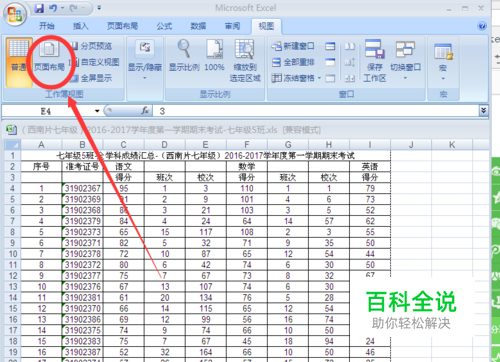500x362 pixels.
Task: Click the 英语 subject header cell
Action: (x=370, y=166)
